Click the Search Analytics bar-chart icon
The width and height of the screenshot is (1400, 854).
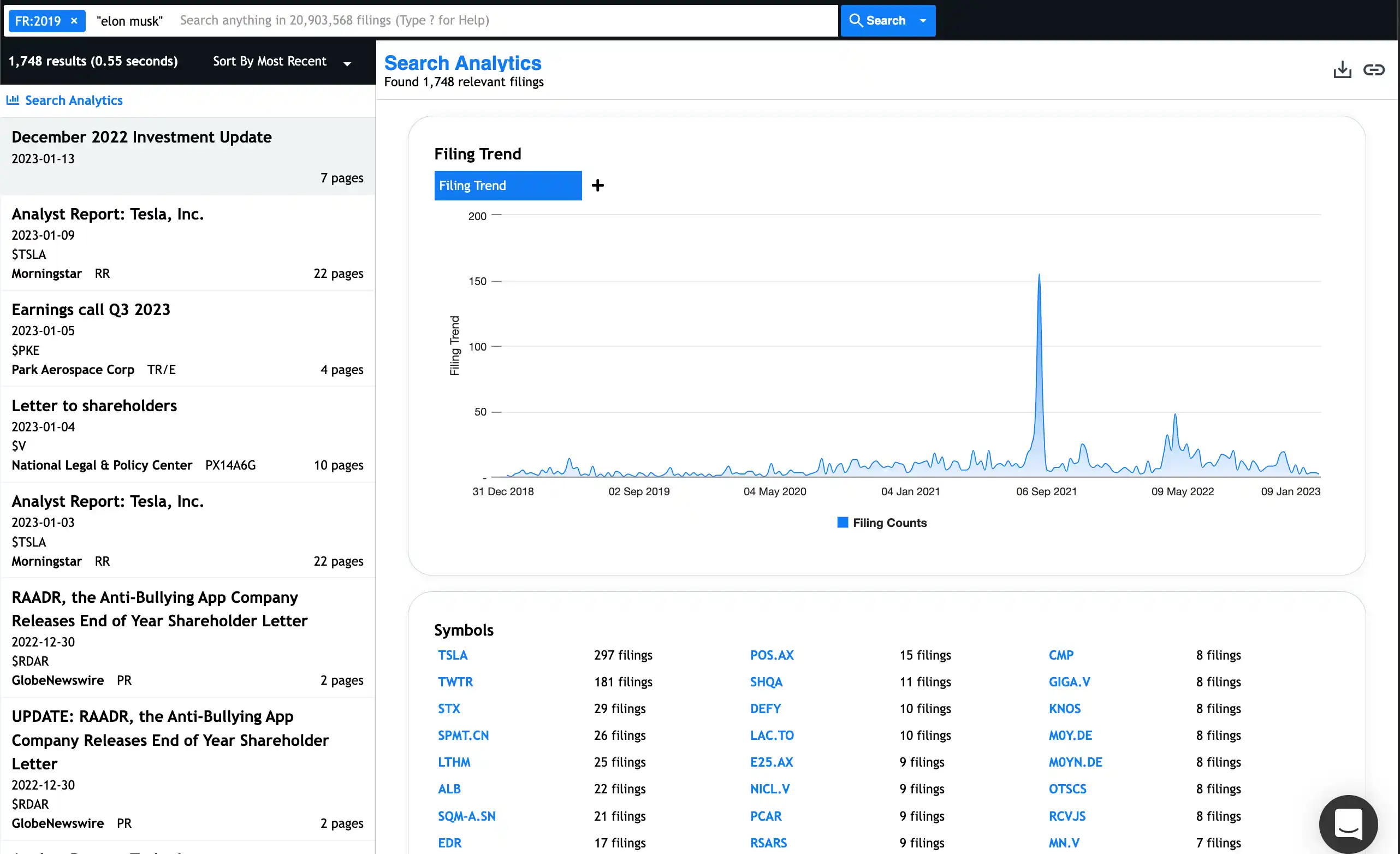pos(13,100)
